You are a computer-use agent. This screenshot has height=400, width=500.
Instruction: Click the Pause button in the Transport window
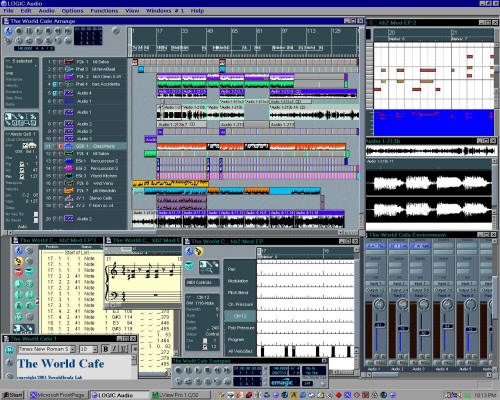[188, 370]
